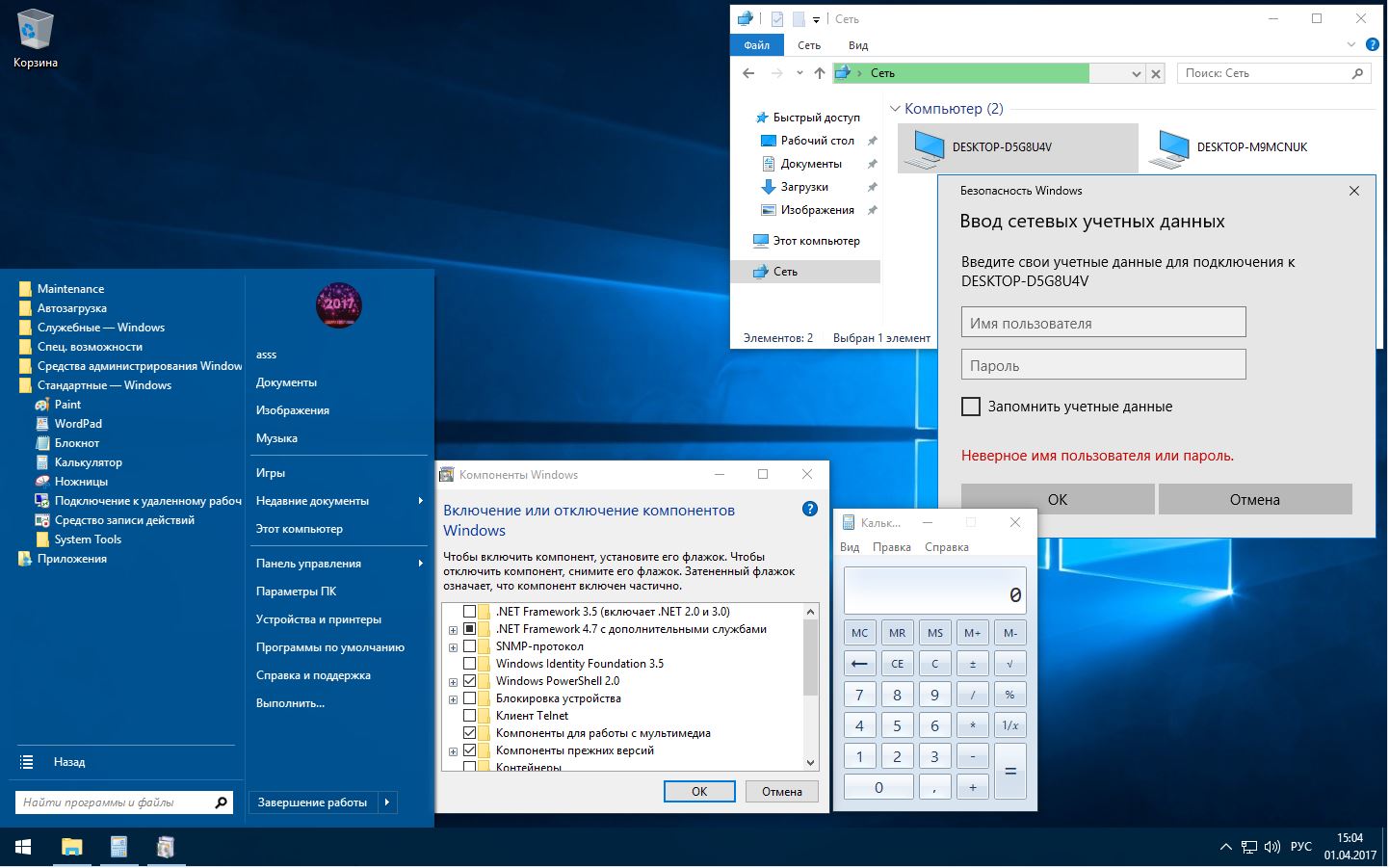This screenshot has height=868, width=1389.
Task: Open the Файл tab in Explorer
Action: coord(757,45)
